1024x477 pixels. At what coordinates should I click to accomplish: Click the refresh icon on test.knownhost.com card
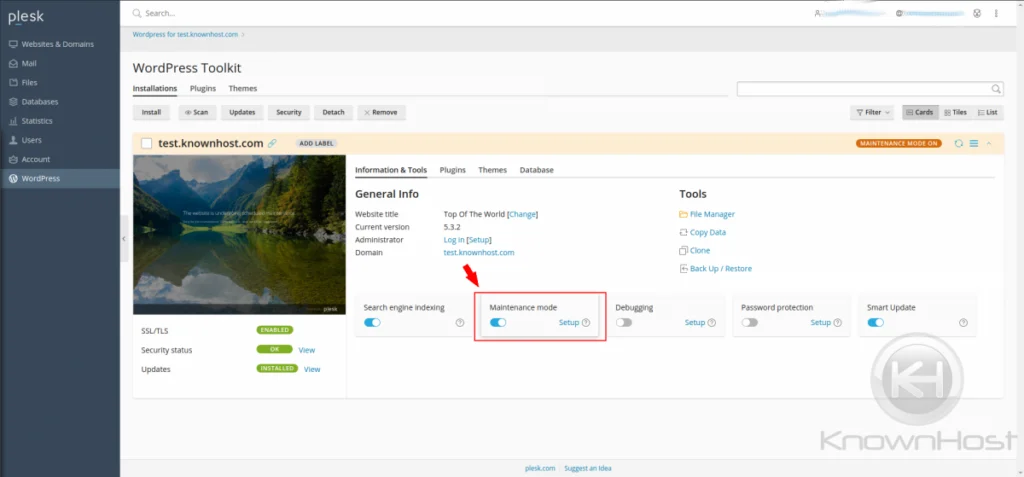click(959, 143)
